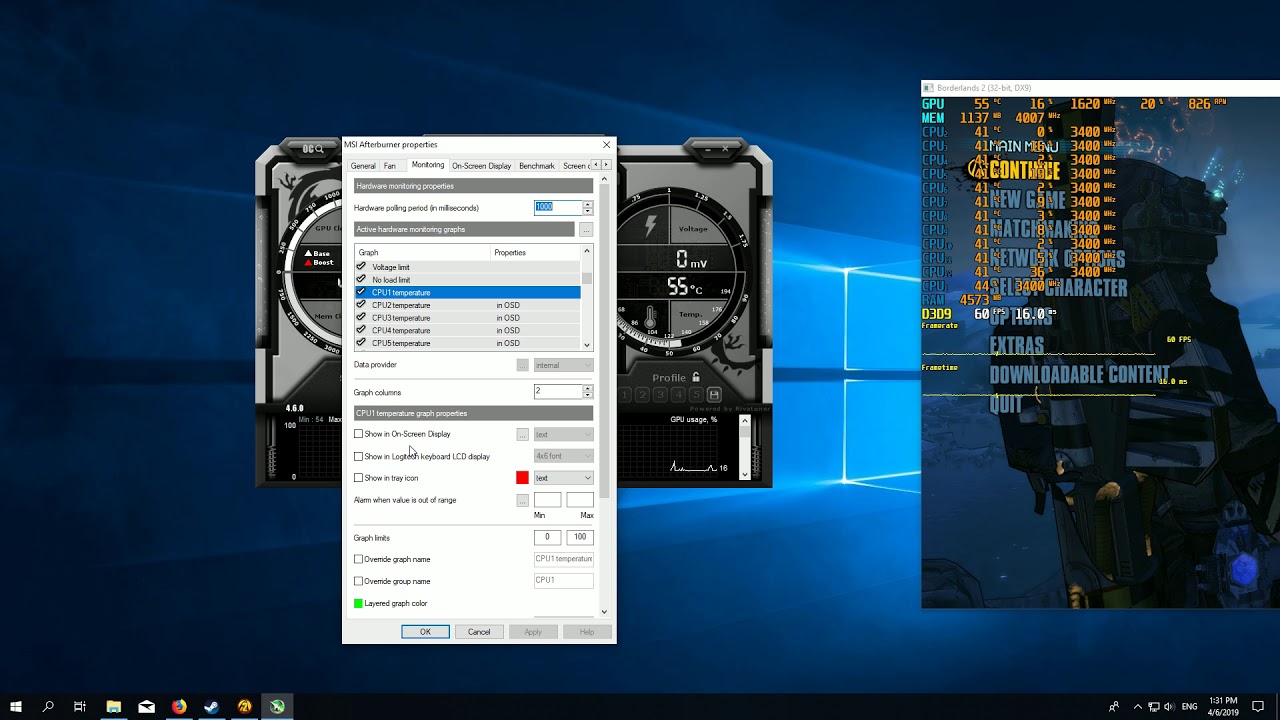The height and width of the screenshot is (720, 1280).
Task: Select profile slot 4 in Afterburner
Action: pyautogui.click(x=678, y=395)
